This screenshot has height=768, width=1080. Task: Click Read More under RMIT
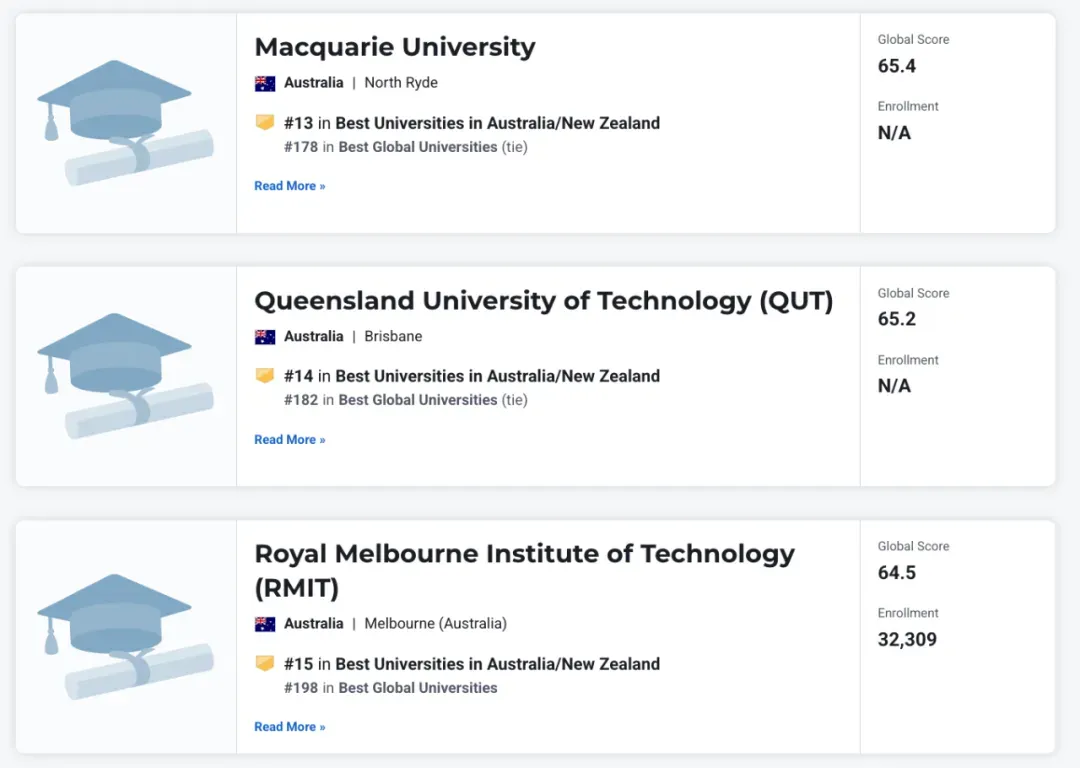289,727
